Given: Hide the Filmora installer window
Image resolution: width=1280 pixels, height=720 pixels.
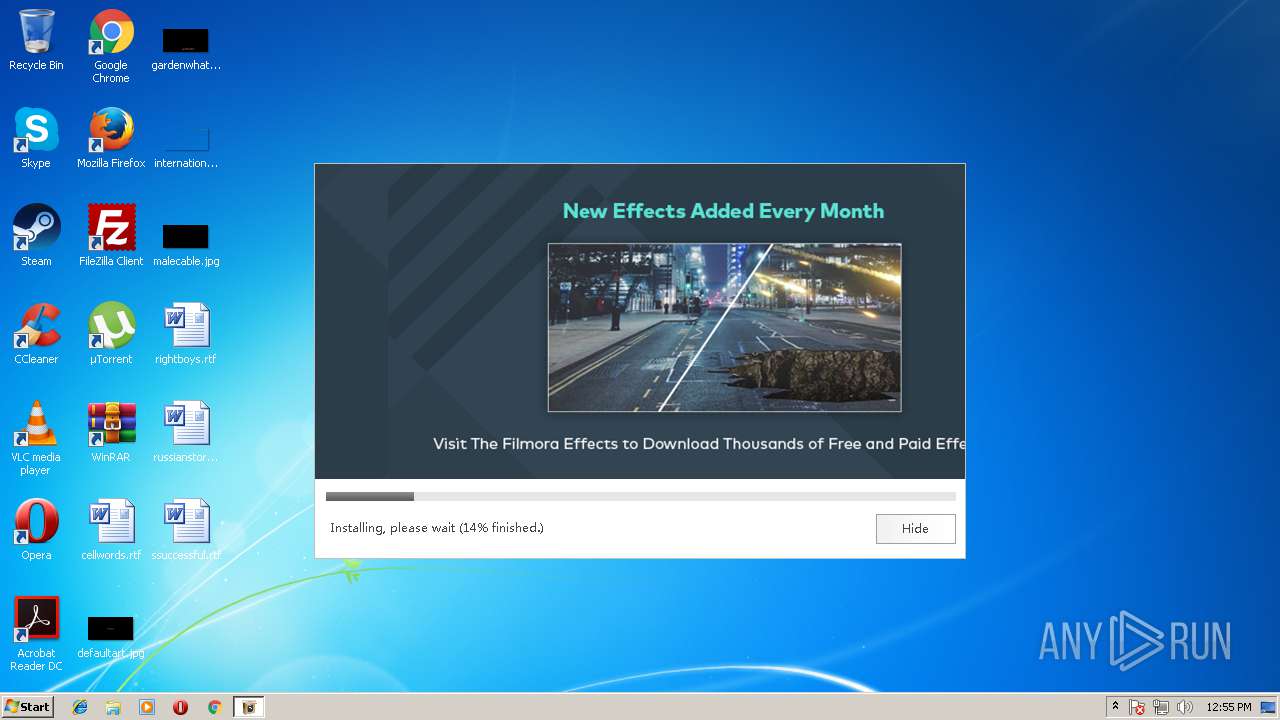Looking at the screenshot, I should (x=915, y=528).
